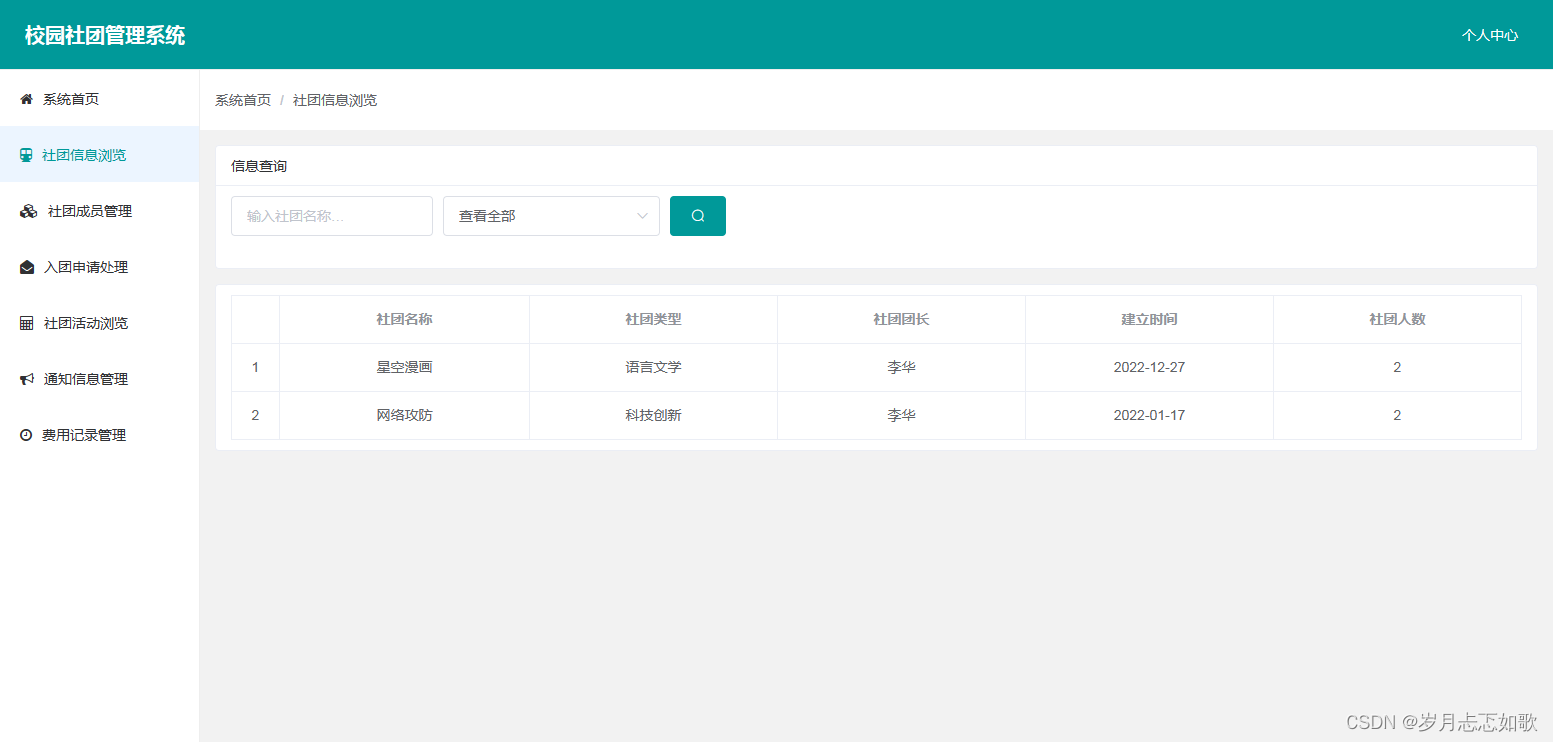Select the 网络攻防 club name cell
The image size is (1553, 742).
[x=404, y=415]
